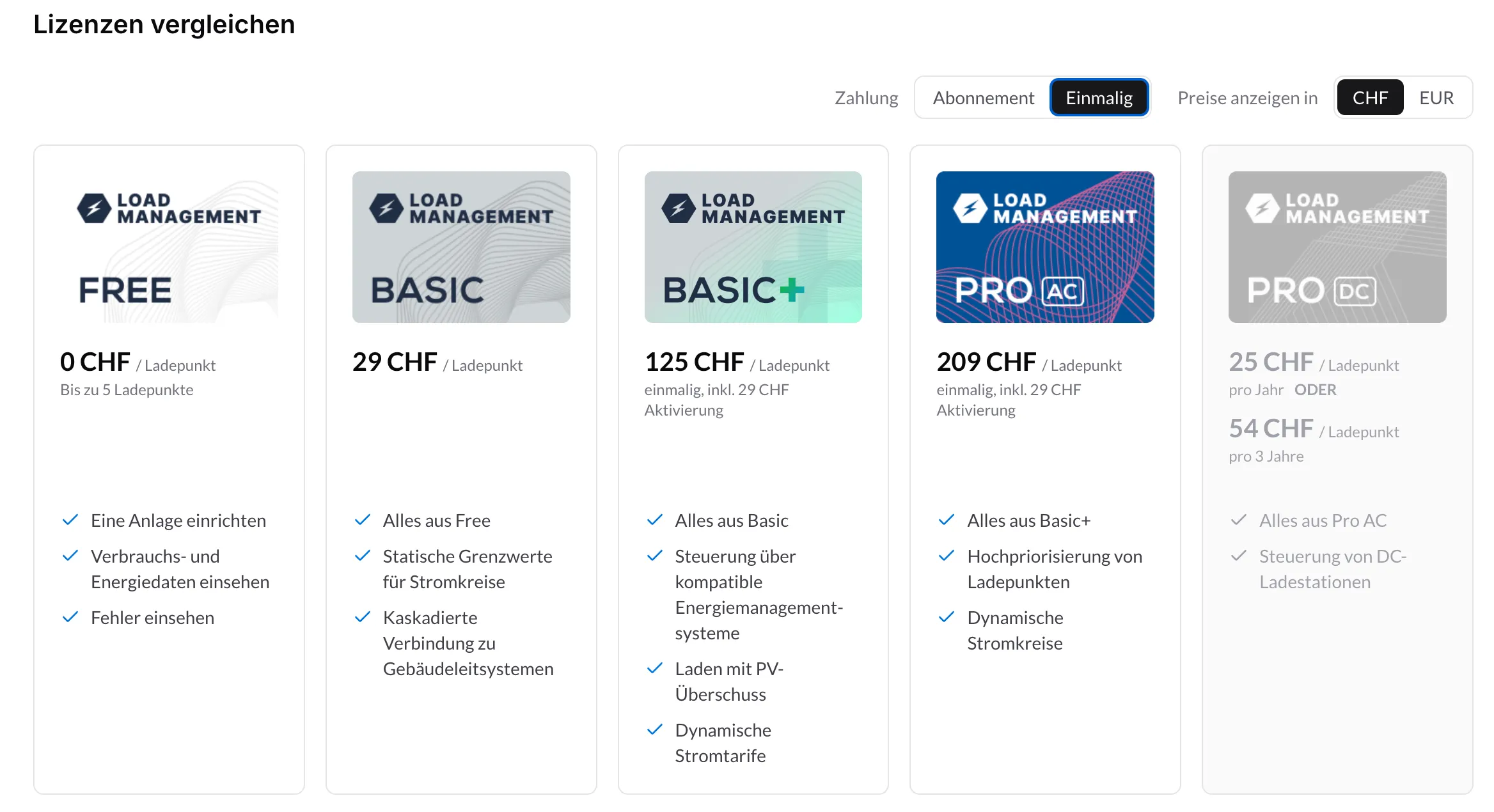Click the checkmark beside 'Alles aus Basic+'
This screenshot has width=1494, height=812.
pyautogui.click(x=947, y=520)
